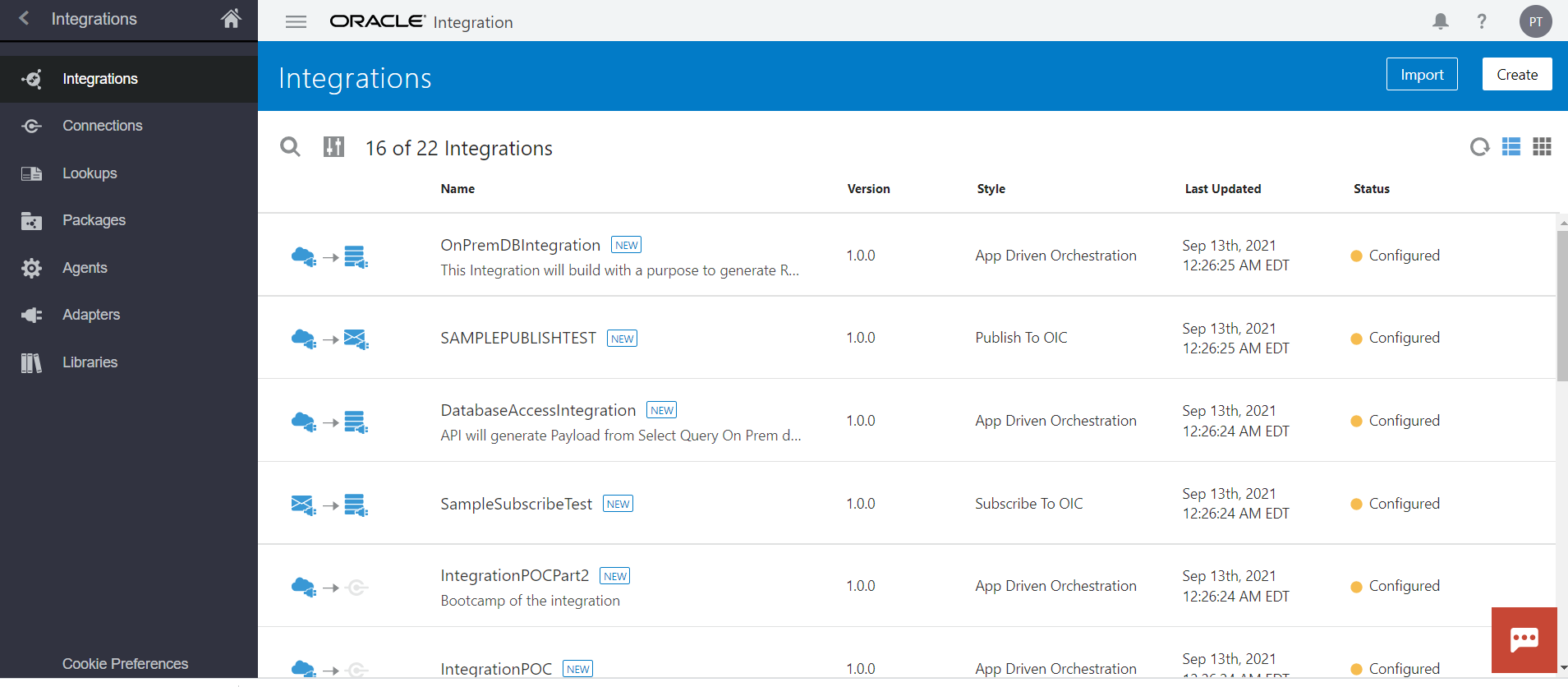Open the filter integrations icon
This screenshot has height=687, width=1568.
coord(333,147)
